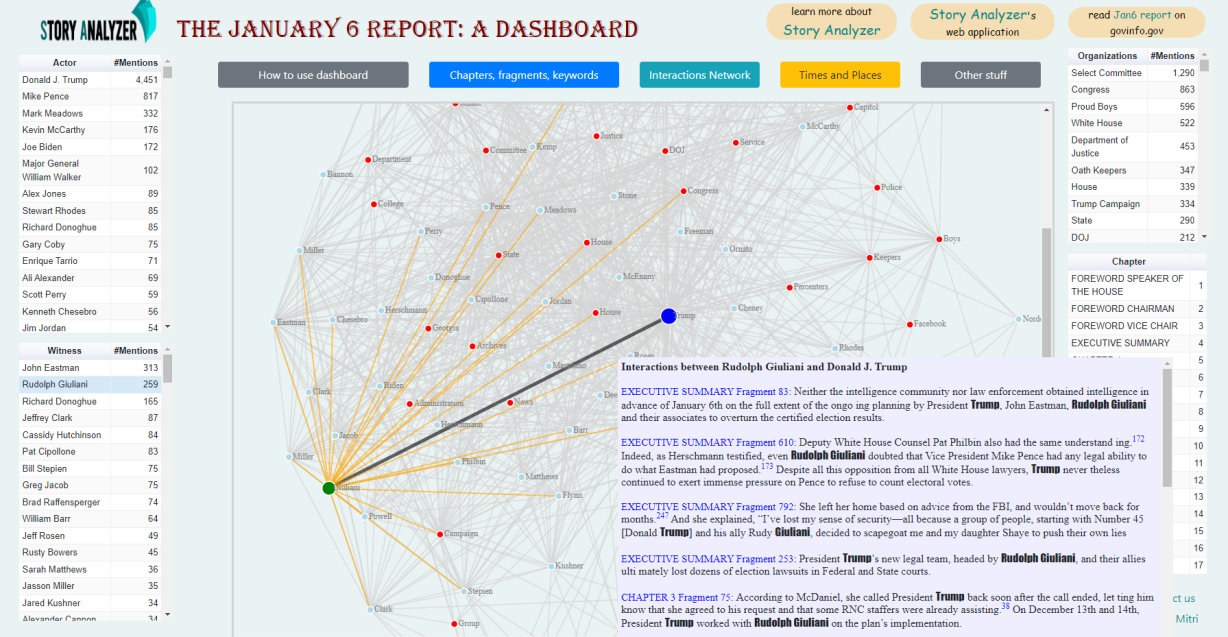Select Oath Keepers organization row
Image resolution: width=1228 pixels, height=637 pixels.
pos(1133,170)
